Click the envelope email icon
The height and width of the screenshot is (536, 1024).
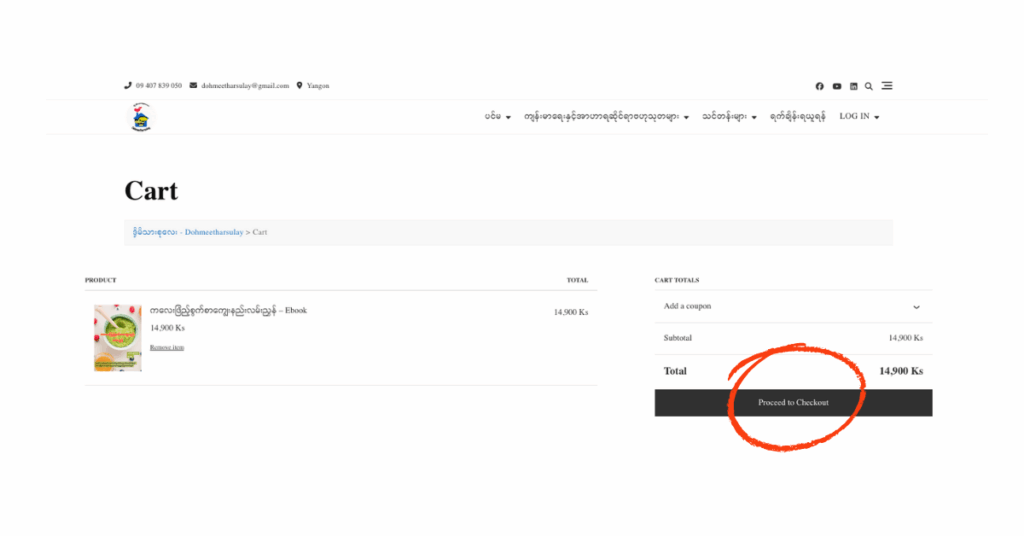pos(193,86)
